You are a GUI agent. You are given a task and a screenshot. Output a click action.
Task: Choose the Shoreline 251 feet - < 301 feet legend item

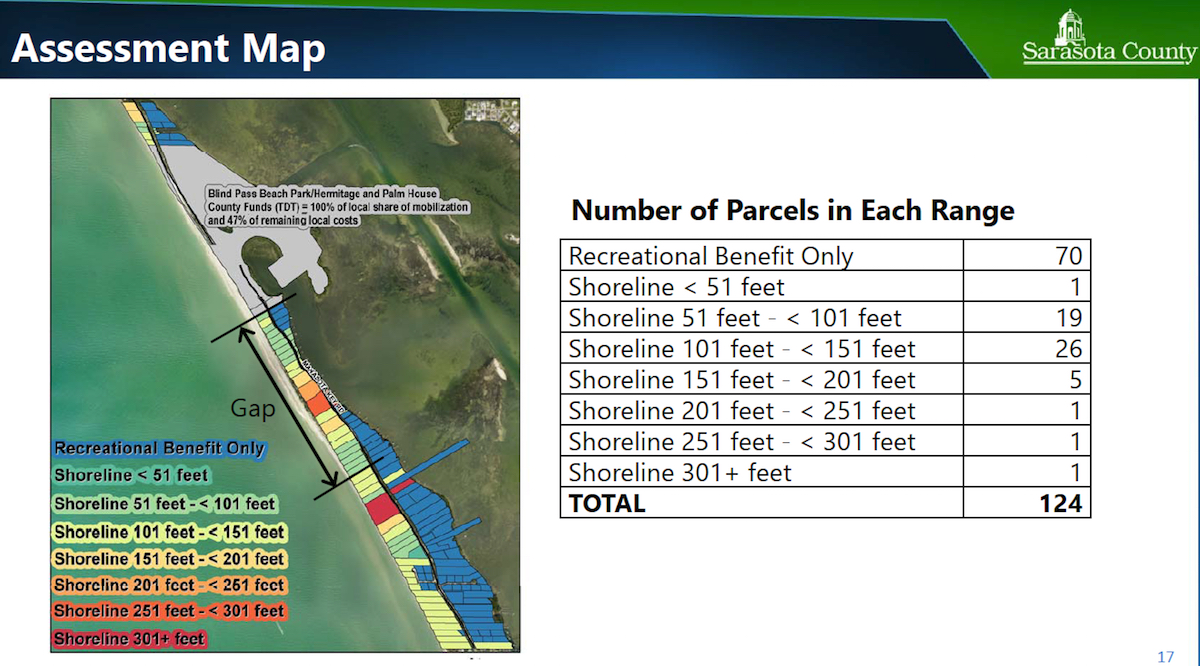169,611
